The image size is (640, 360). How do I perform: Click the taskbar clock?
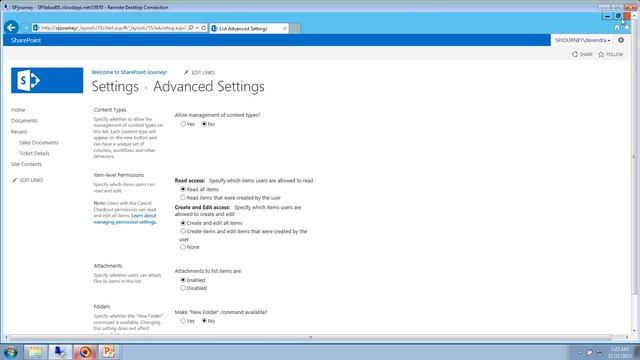click(620, 352)
